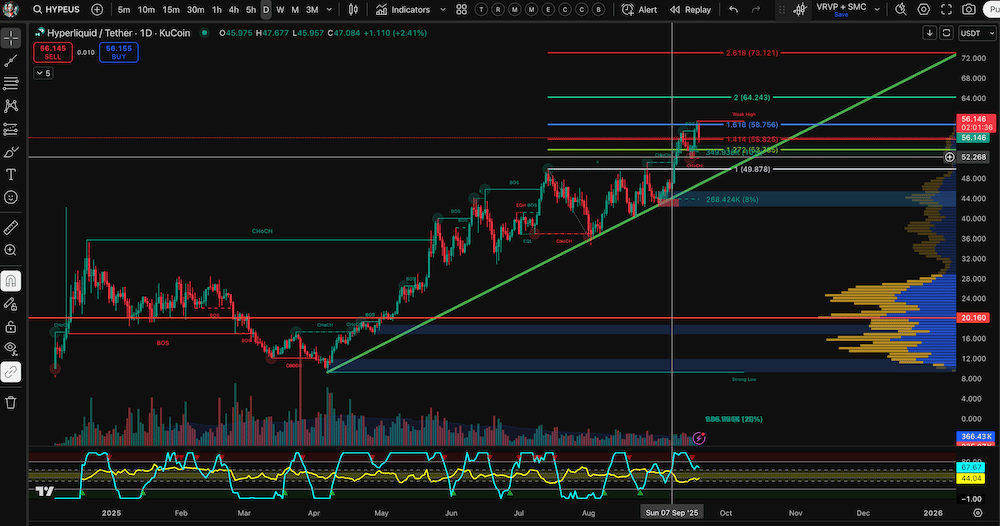Click the trash remove objects icon
Image resolution: width=1000 pixels, height=526 pixels.
11,402
